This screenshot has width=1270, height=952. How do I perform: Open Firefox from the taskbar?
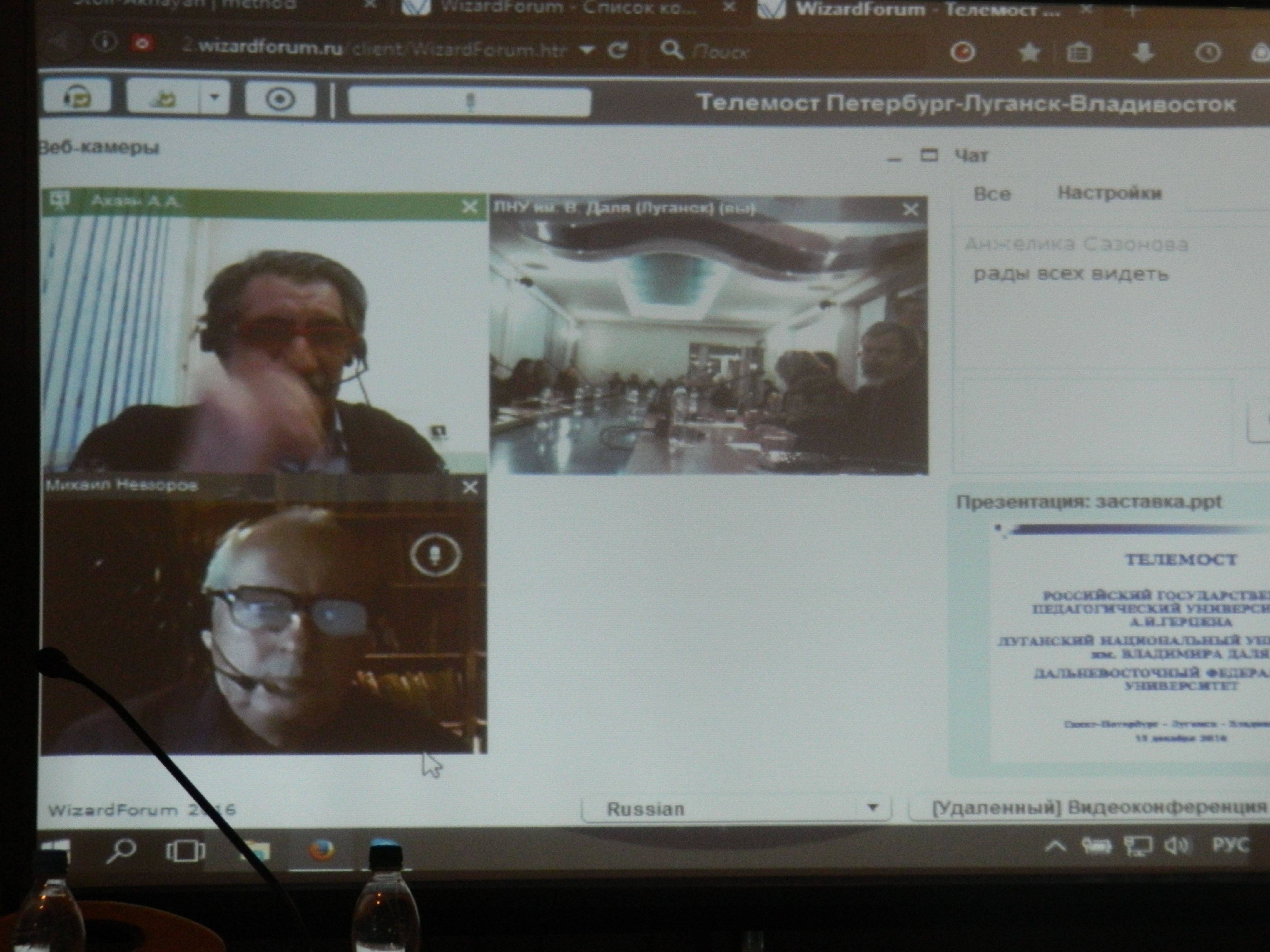(322, 850)
